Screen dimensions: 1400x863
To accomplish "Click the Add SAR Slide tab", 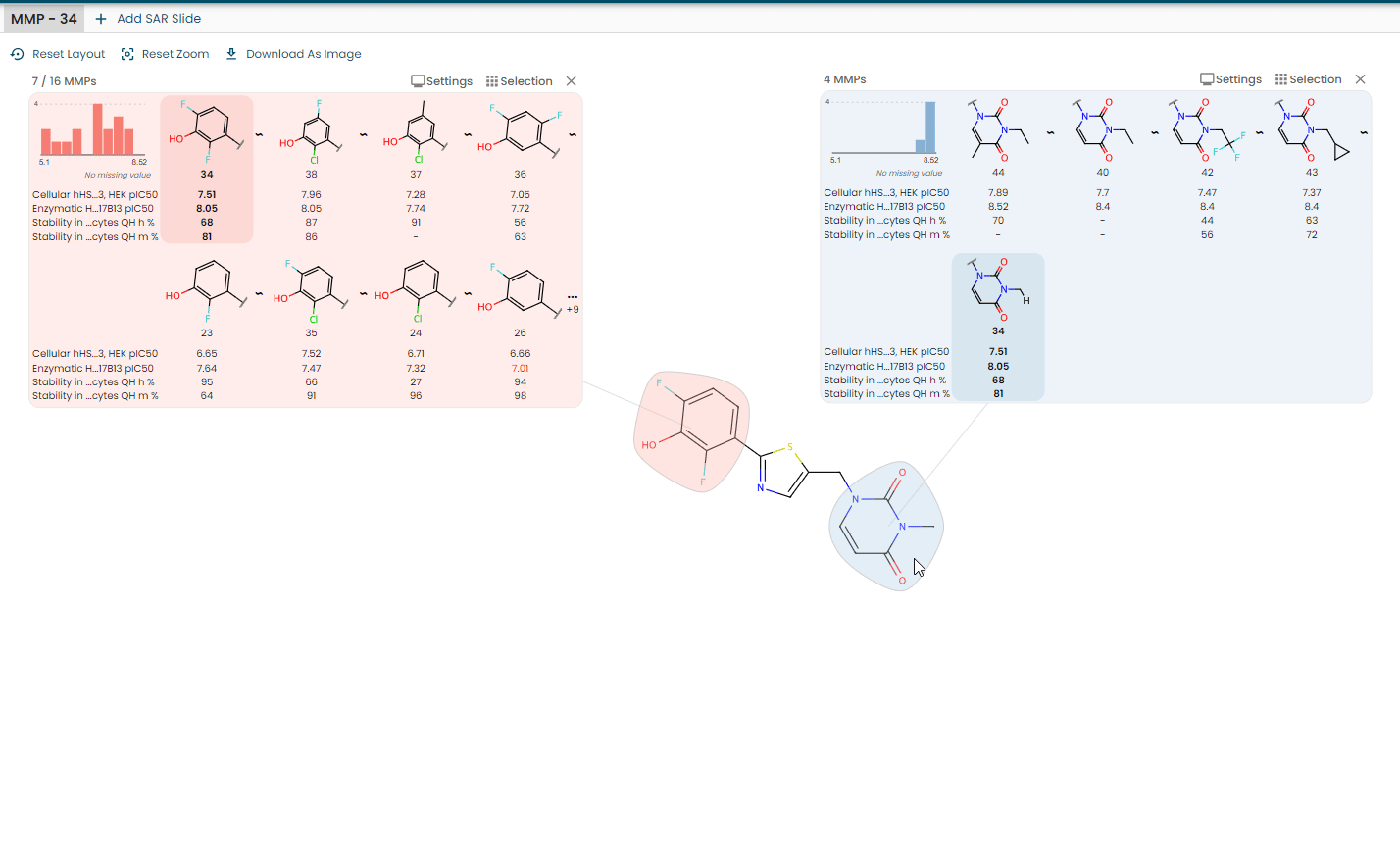I will pyautogui.click(x=148, y=19).
